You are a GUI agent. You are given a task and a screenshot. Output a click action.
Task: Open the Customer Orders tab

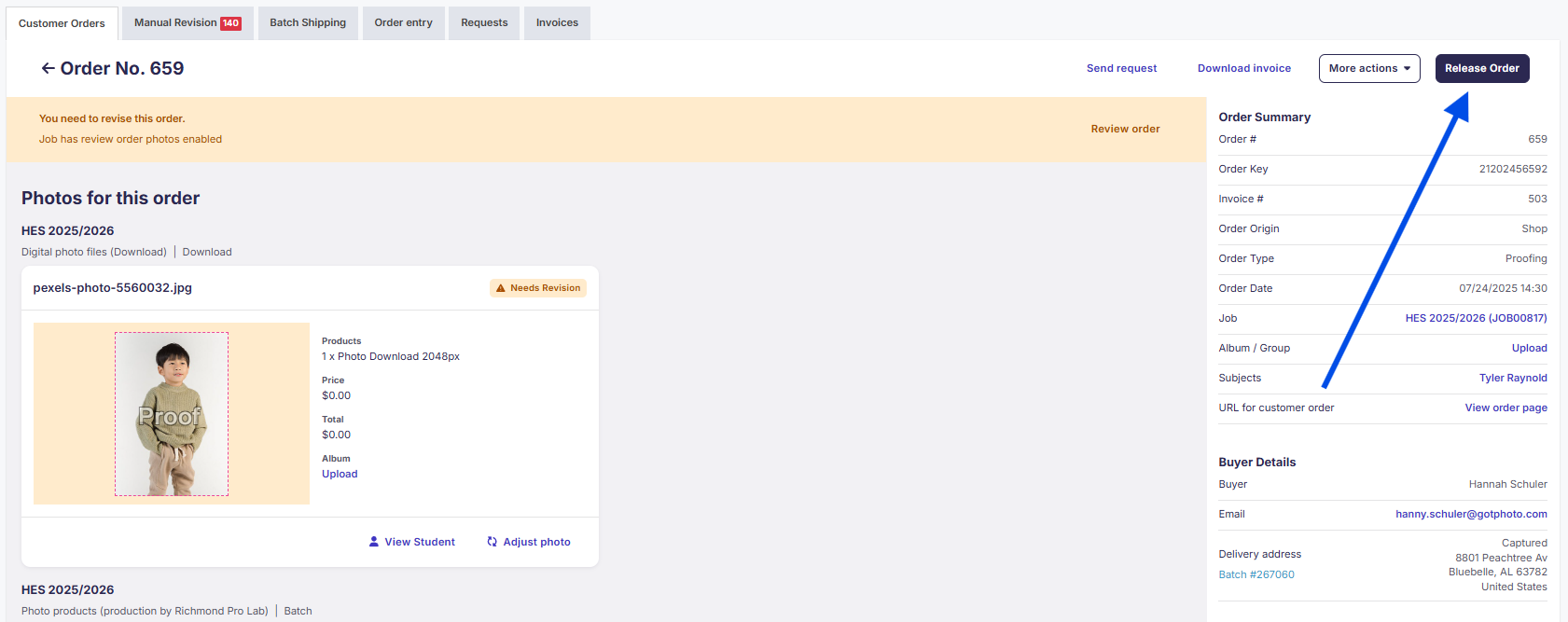click(62, 23)
